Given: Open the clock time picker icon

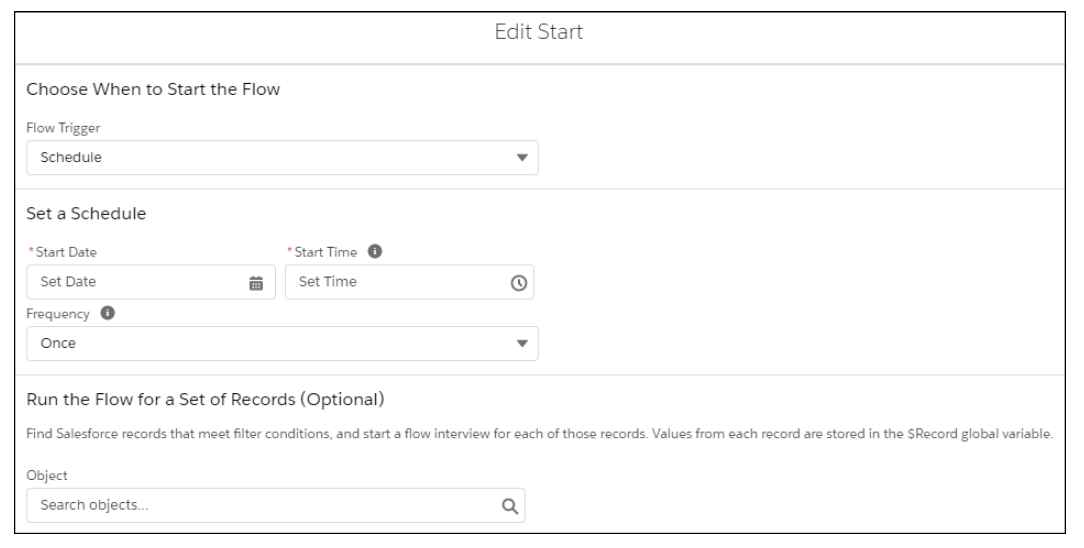Looking at the screenshot, I should [518, 283].
